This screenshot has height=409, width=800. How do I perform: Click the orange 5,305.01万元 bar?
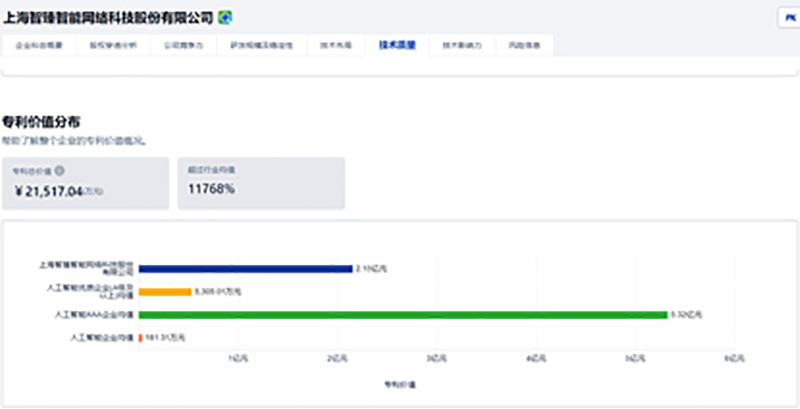click(164, 292)
